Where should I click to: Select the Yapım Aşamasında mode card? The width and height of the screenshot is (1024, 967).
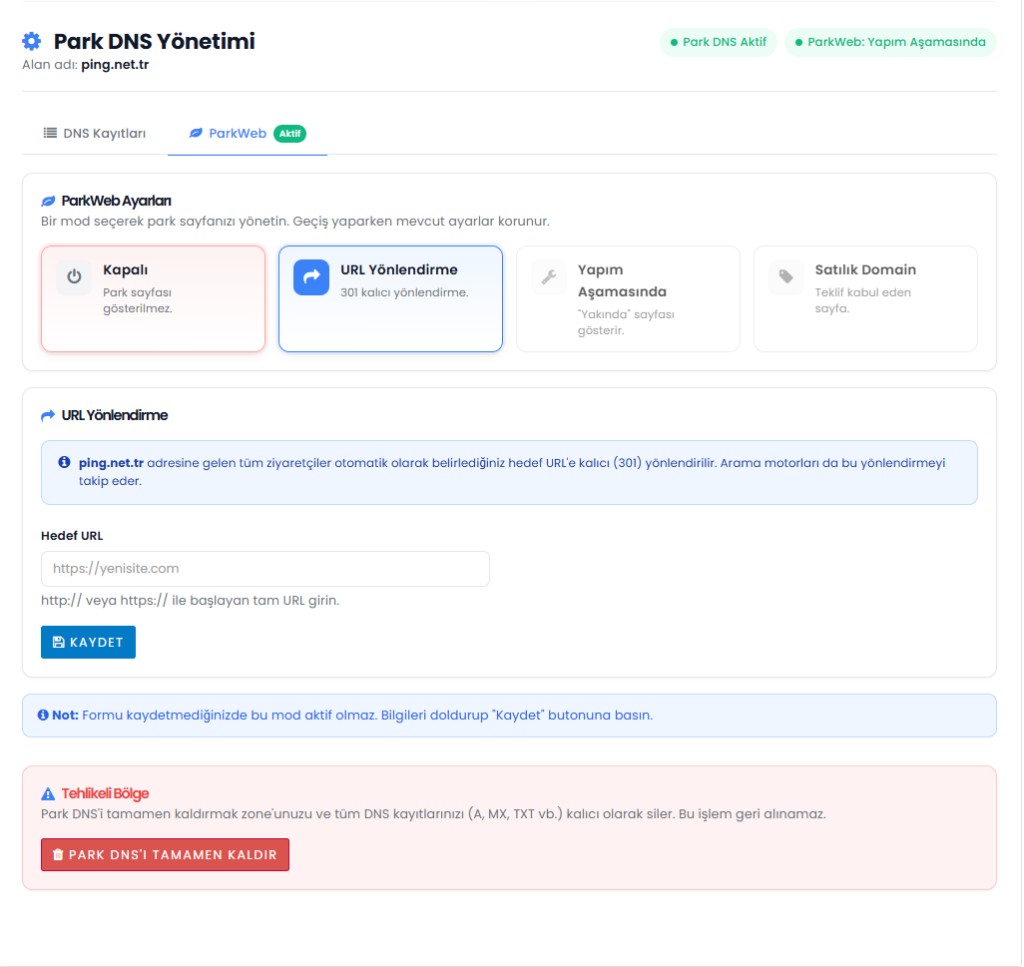[x=628, y=298]
